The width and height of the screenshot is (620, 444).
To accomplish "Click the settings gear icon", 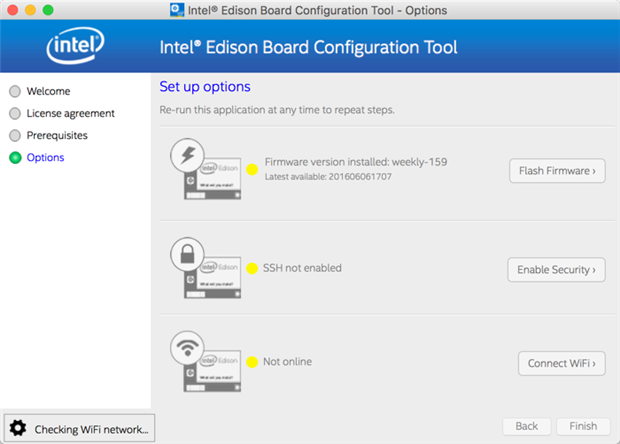I will [18, 429].
